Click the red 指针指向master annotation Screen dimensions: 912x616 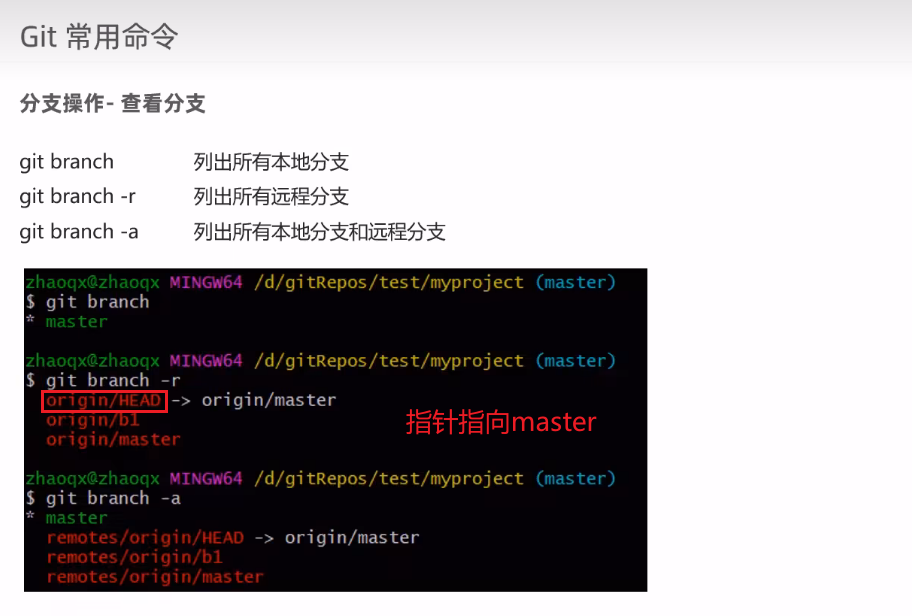coord(502,423)
